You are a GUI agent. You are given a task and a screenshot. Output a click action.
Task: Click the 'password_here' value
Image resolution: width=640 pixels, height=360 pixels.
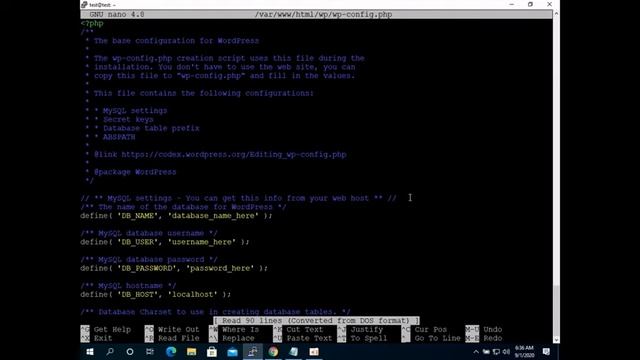pyautogui.click(x=220, y=268)
